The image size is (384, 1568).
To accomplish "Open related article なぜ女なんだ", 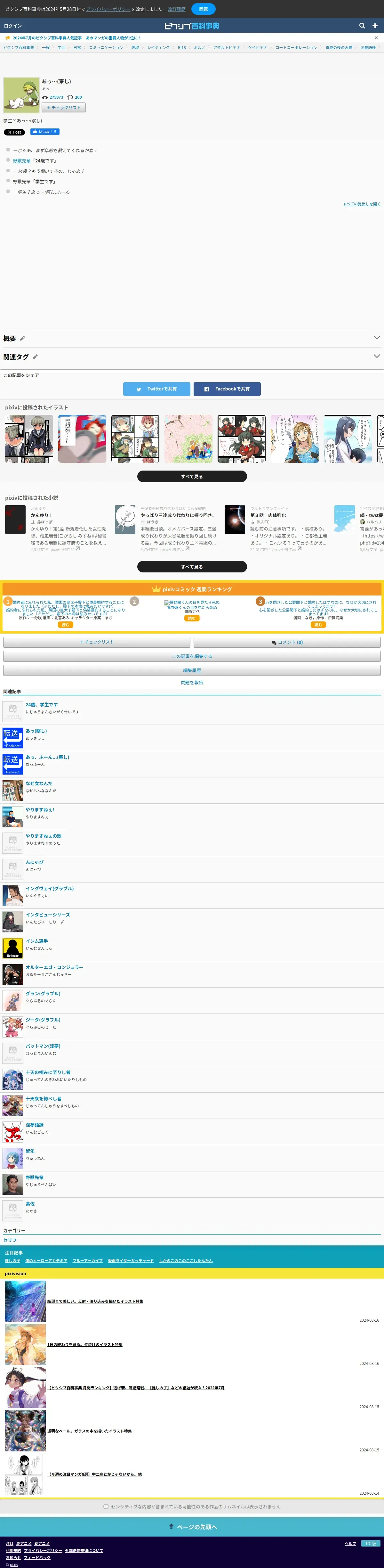I will [x=39, y=784].
